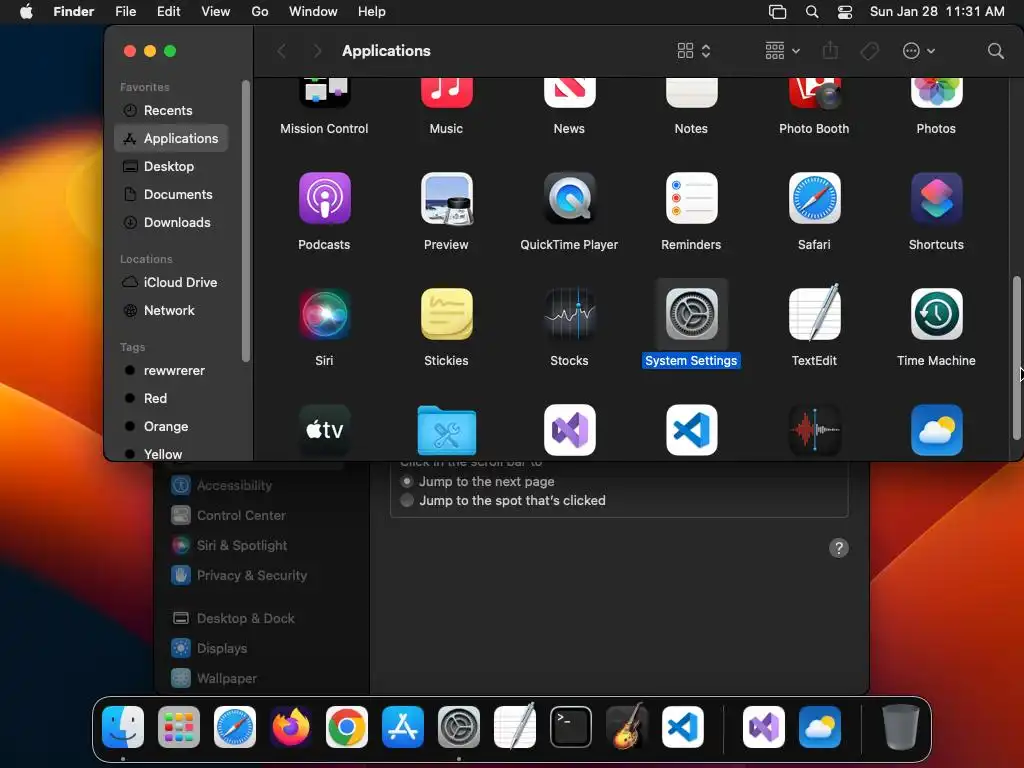Select the Stickies app icon

click(x=447, y=314)
